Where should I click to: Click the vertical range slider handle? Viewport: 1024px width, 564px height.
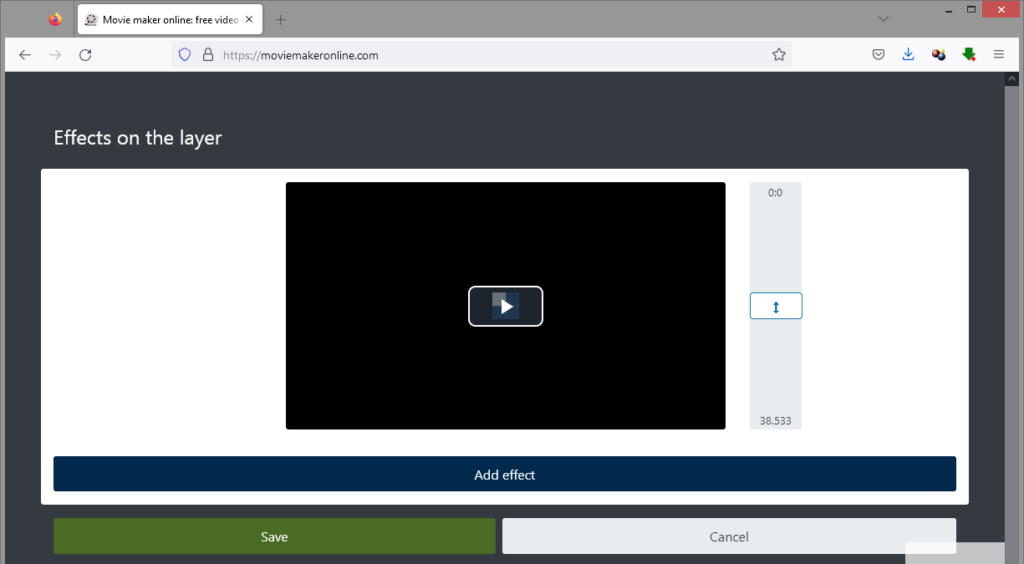click(775, 306)
